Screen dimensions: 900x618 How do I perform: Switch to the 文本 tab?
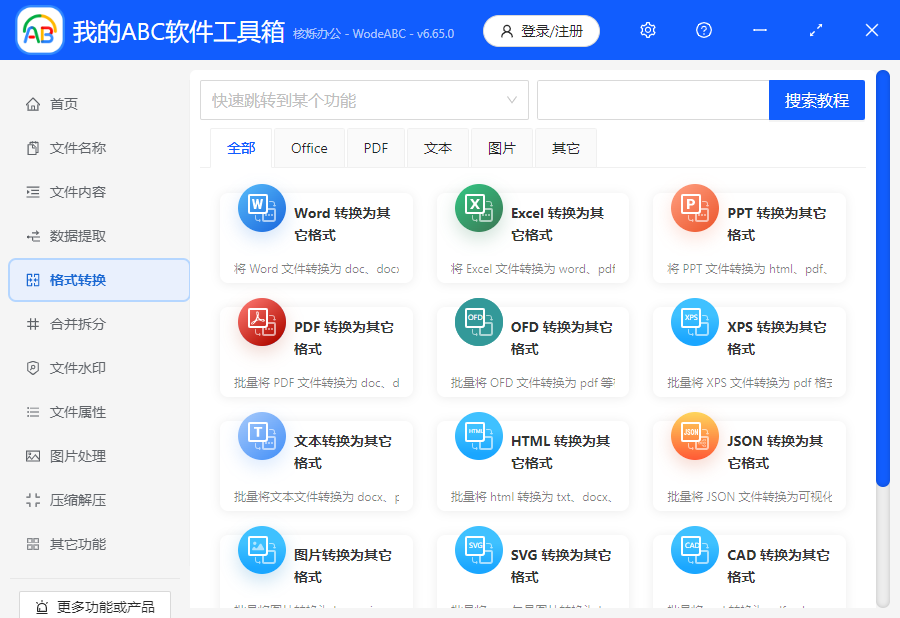point(438,148)
